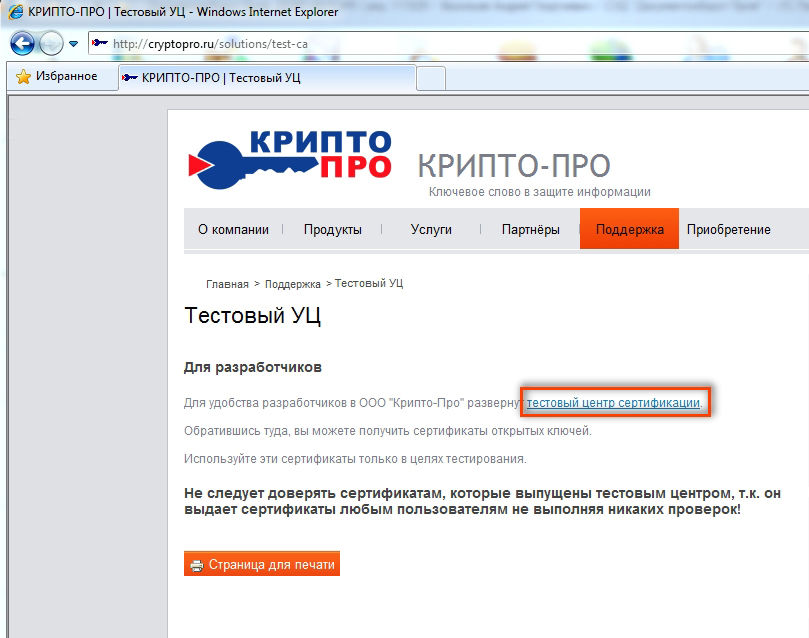Click the site favicon in address bar
The width and height of the screenshot is (809, 638).
100,43
